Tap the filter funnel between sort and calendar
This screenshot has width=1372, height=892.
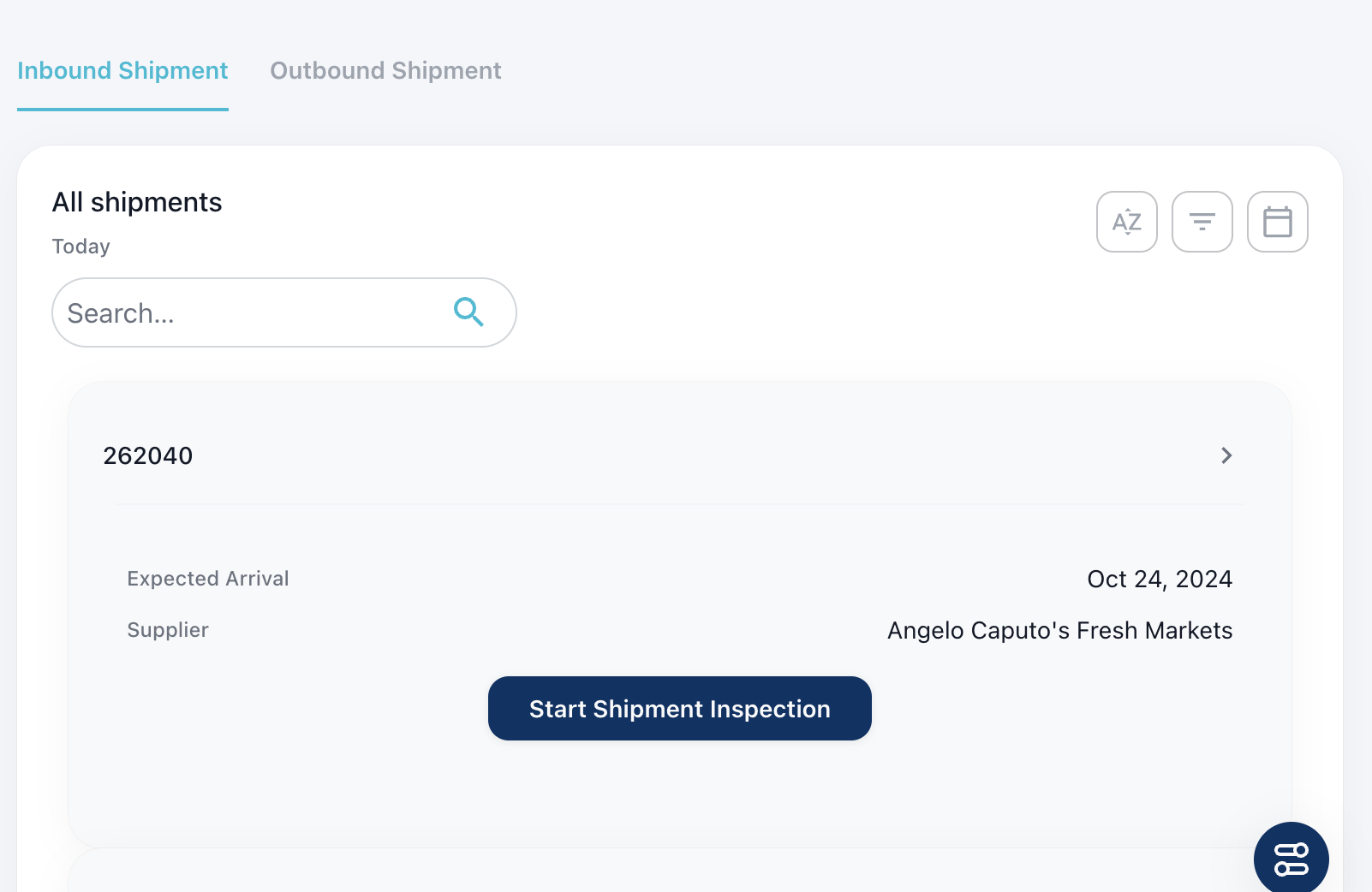[1202, 222]
